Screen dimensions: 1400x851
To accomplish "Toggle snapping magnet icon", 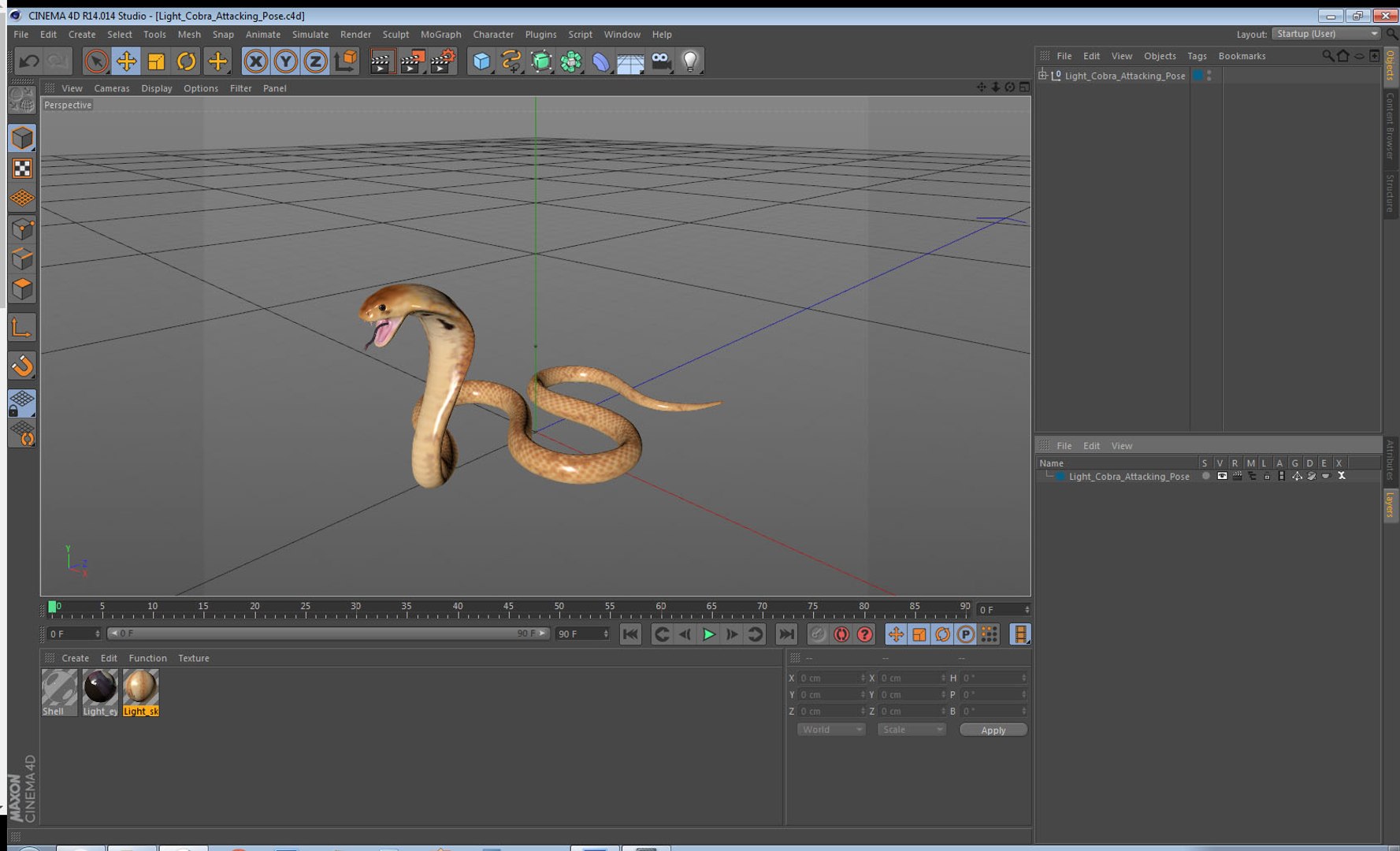I will 22,366.
